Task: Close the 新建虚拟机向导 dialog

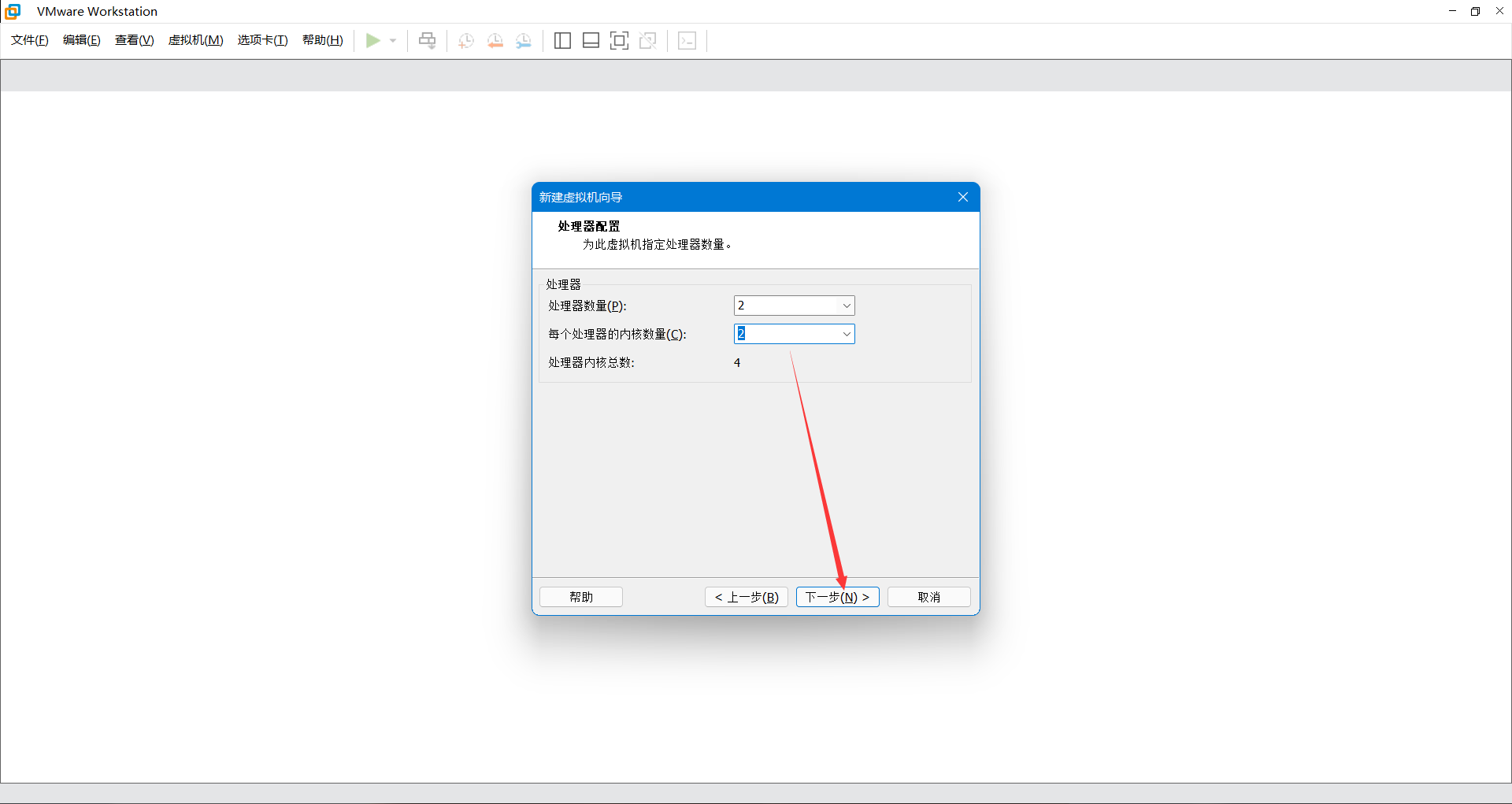Action: (x=963, y=197)
